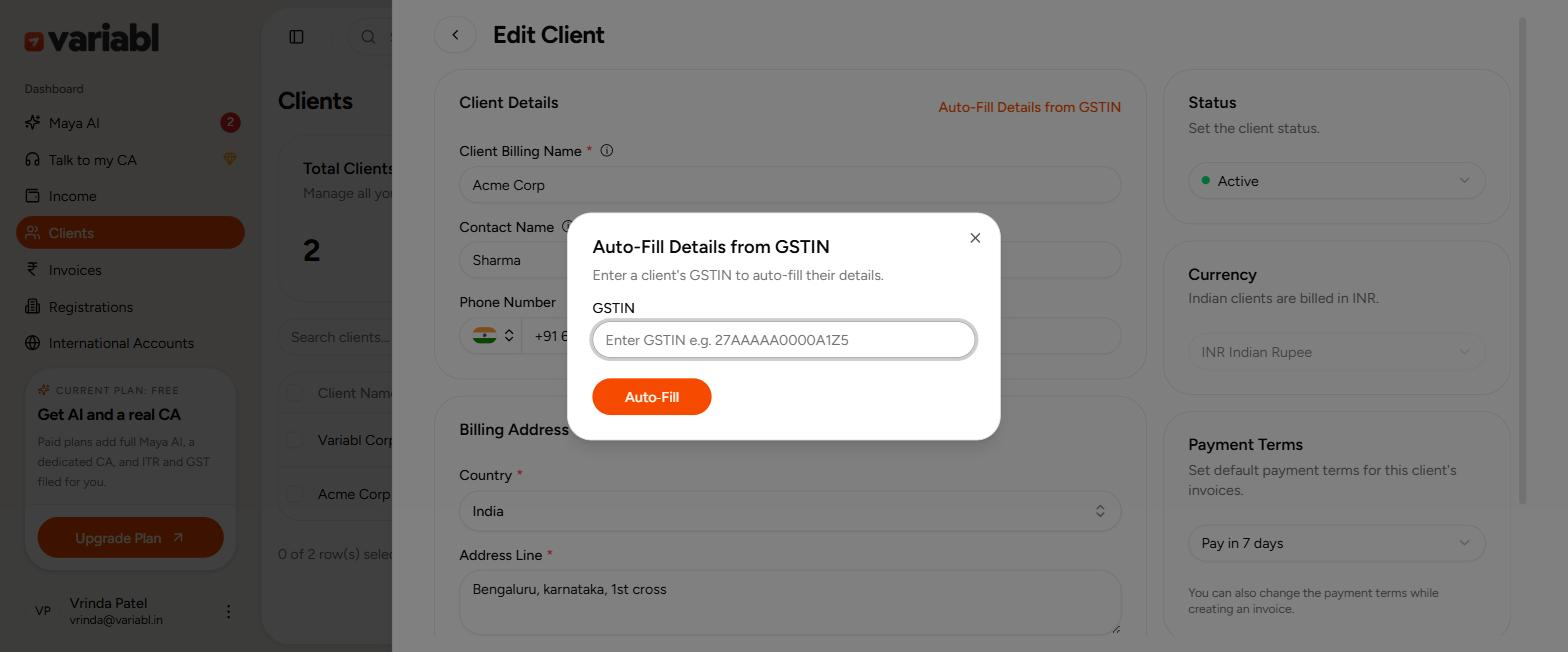
Task: Focus the GSTIN input field
Action: [784, 340]
